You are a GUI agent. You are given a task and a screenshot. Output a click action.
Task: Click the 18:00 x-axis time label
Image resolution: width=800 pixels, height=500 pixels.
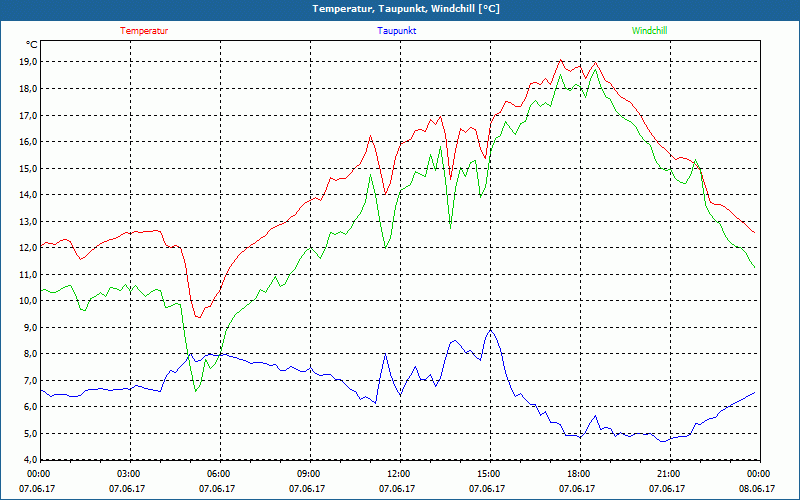pyautogui.click(x=578, y=473)
